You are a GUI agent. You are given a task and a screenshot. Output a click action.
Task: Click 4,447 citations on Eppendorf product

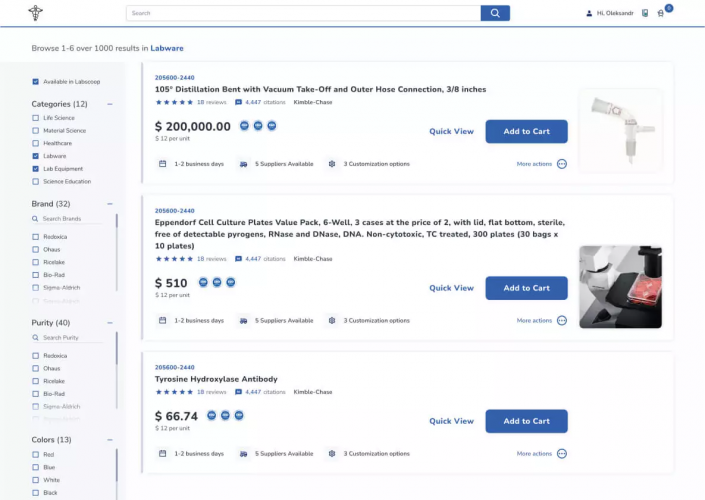265,259
